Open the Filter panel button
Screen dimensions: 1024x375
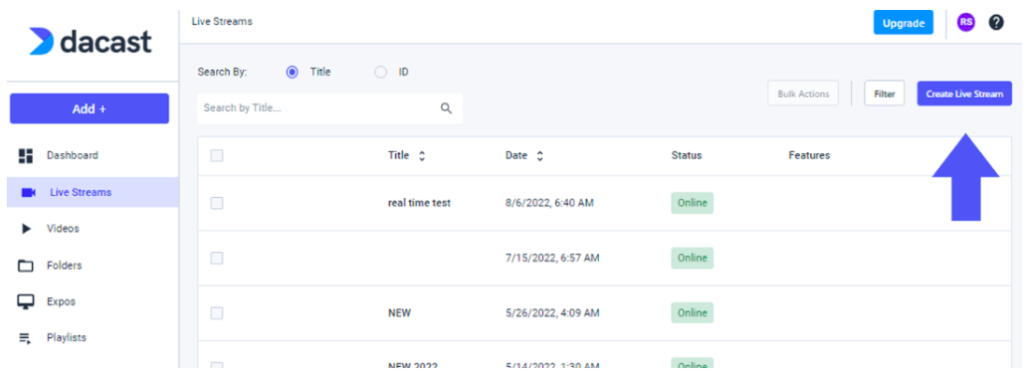tap(884, 94)
